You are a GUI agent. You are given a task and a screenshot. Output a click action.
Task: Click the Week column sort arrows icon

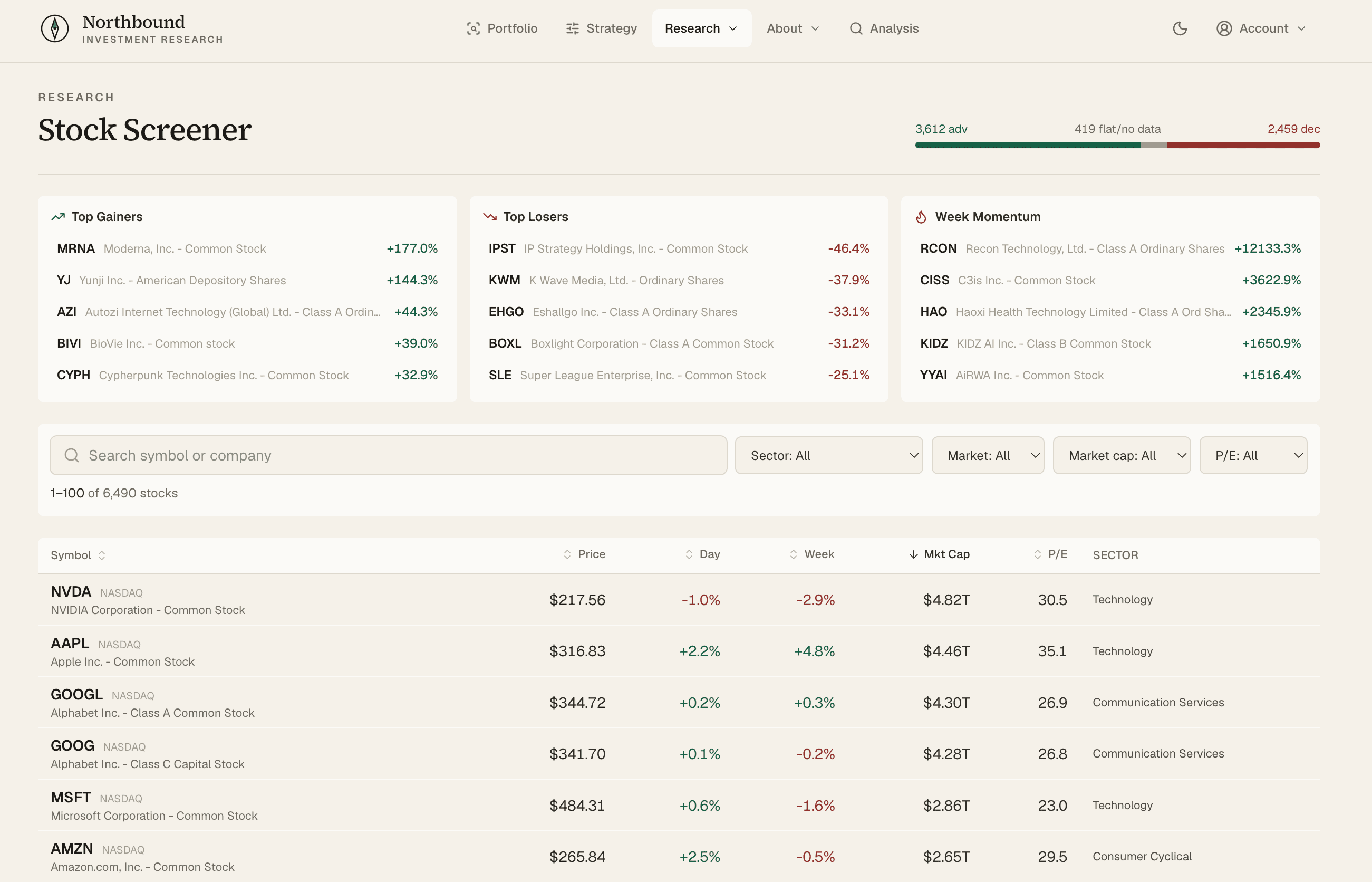point(794,554)
